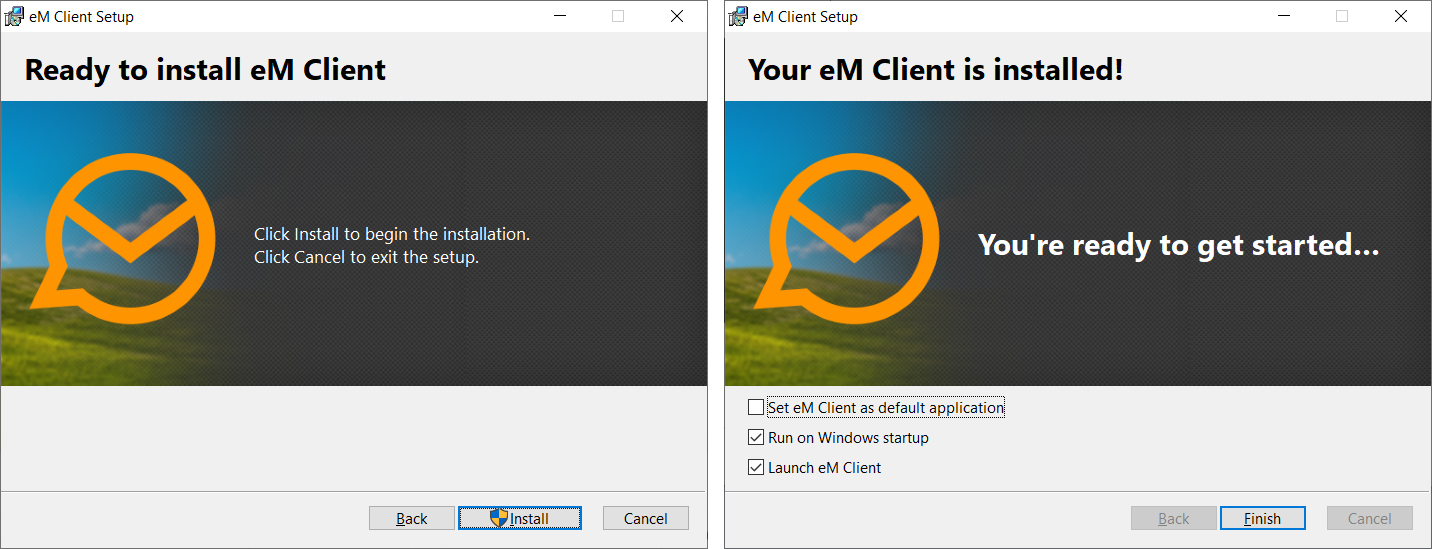Click Finish in the installed window
Viewport: 1433px width, 549px height.
pos(1262,518)
